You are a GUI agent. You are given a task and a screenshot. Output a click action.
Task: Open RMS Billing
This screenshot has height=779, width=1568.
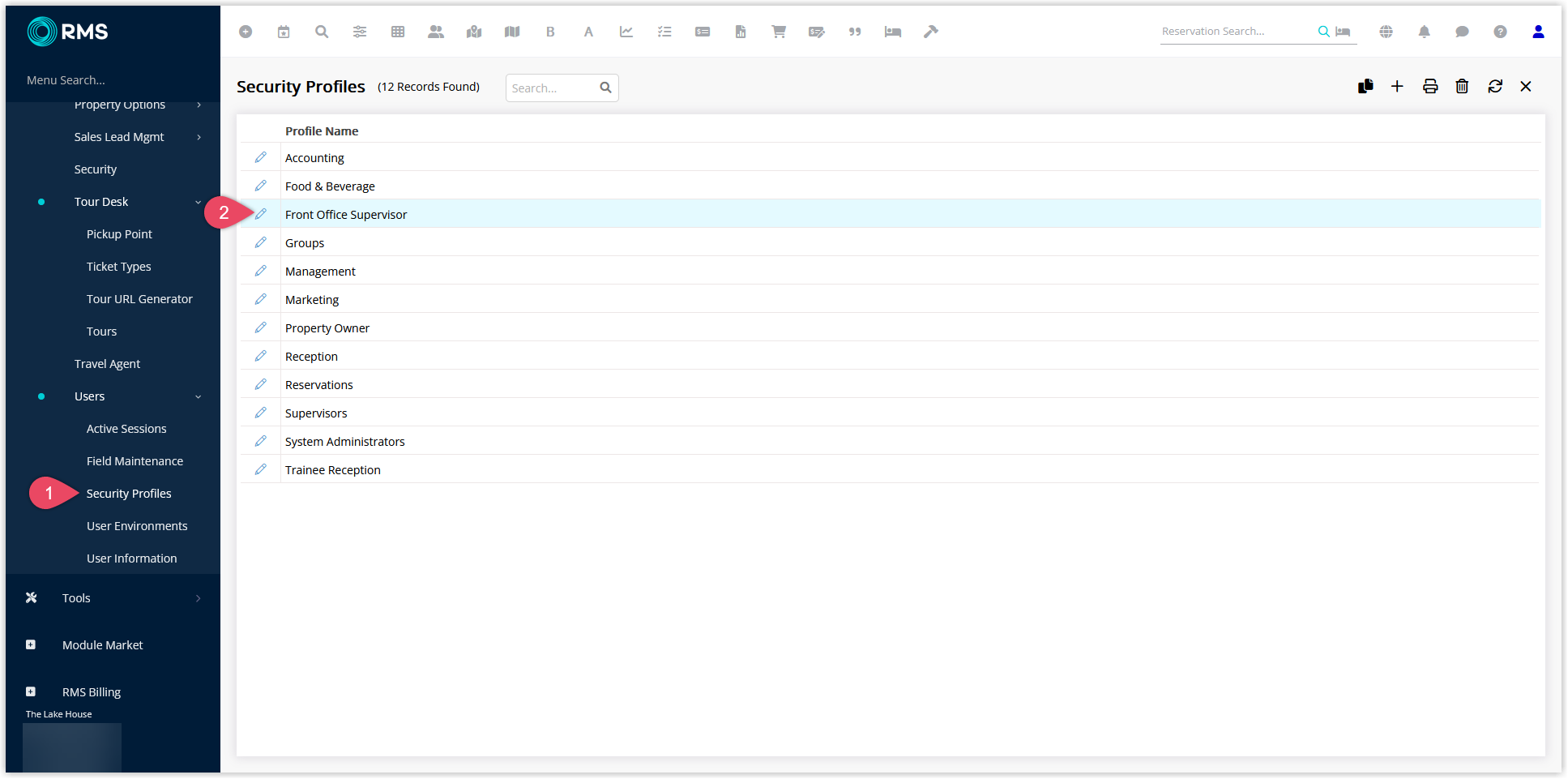[x=92, y=692]
